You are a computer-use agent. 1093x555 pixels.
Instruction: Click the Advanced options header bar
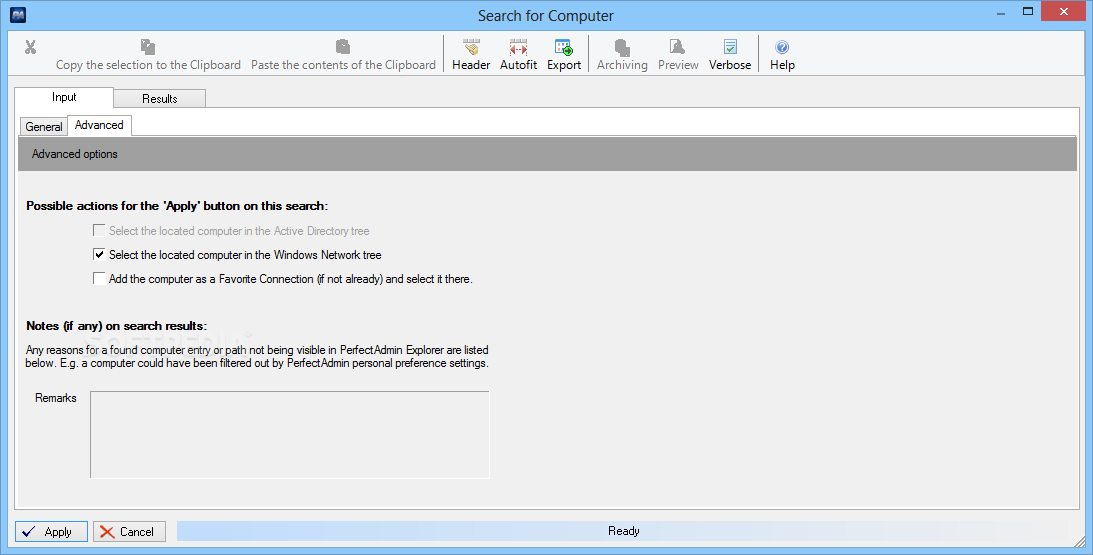point(547,154)
